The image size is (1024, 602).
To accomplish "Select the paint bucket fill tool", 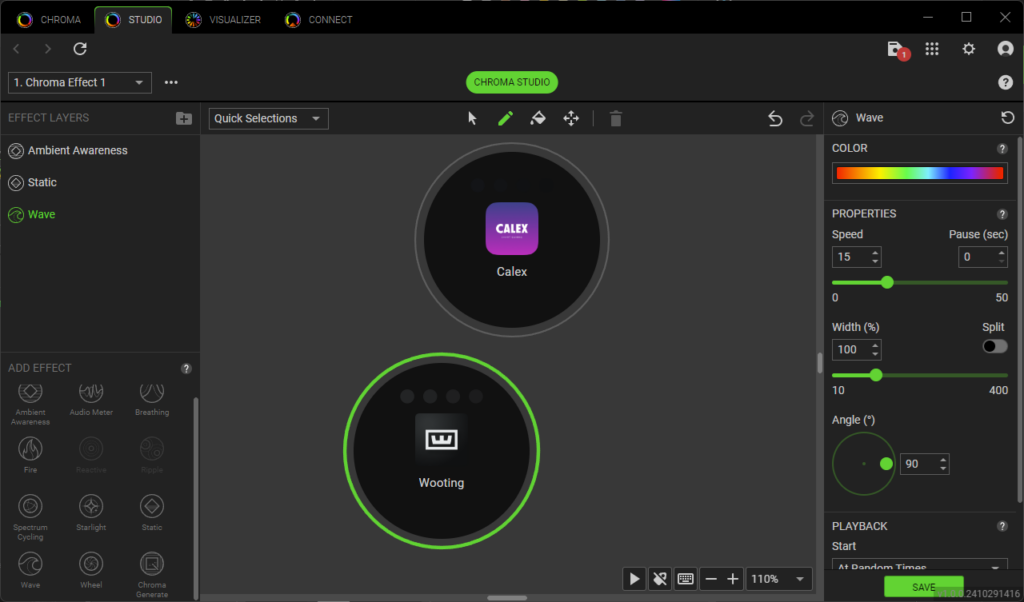I will click(538, 118).
